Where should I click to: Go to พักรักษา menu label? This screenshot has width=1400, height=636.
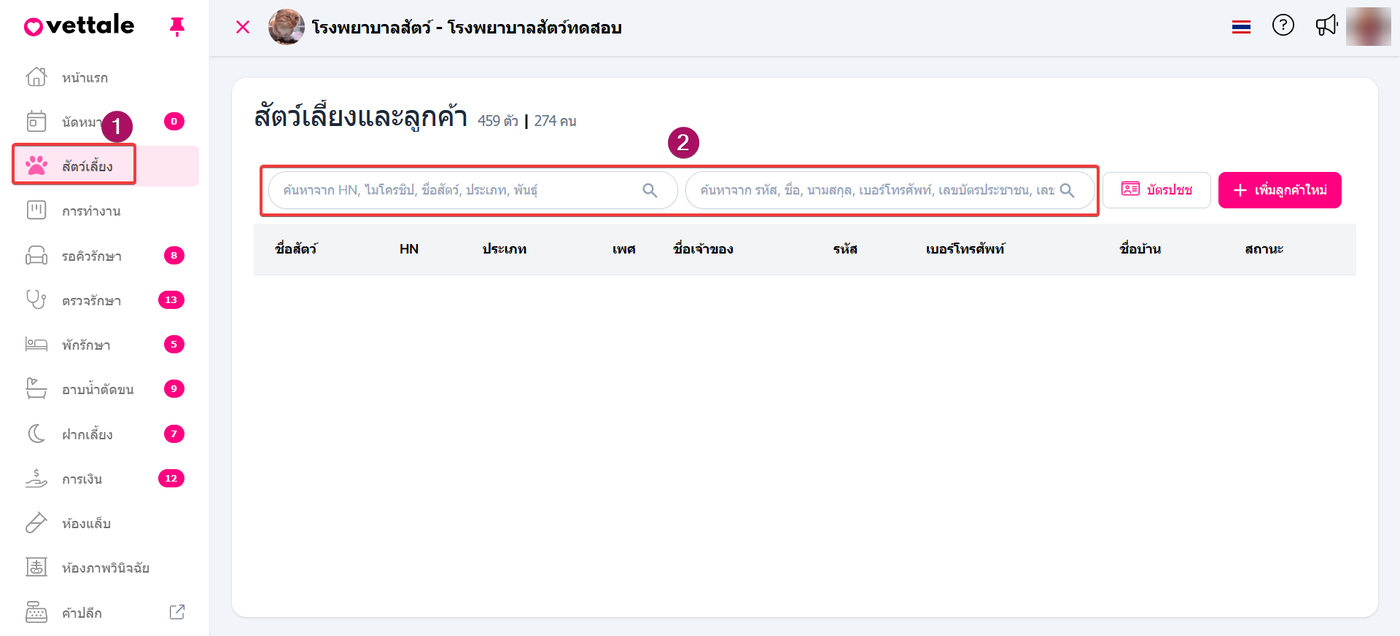86,346
